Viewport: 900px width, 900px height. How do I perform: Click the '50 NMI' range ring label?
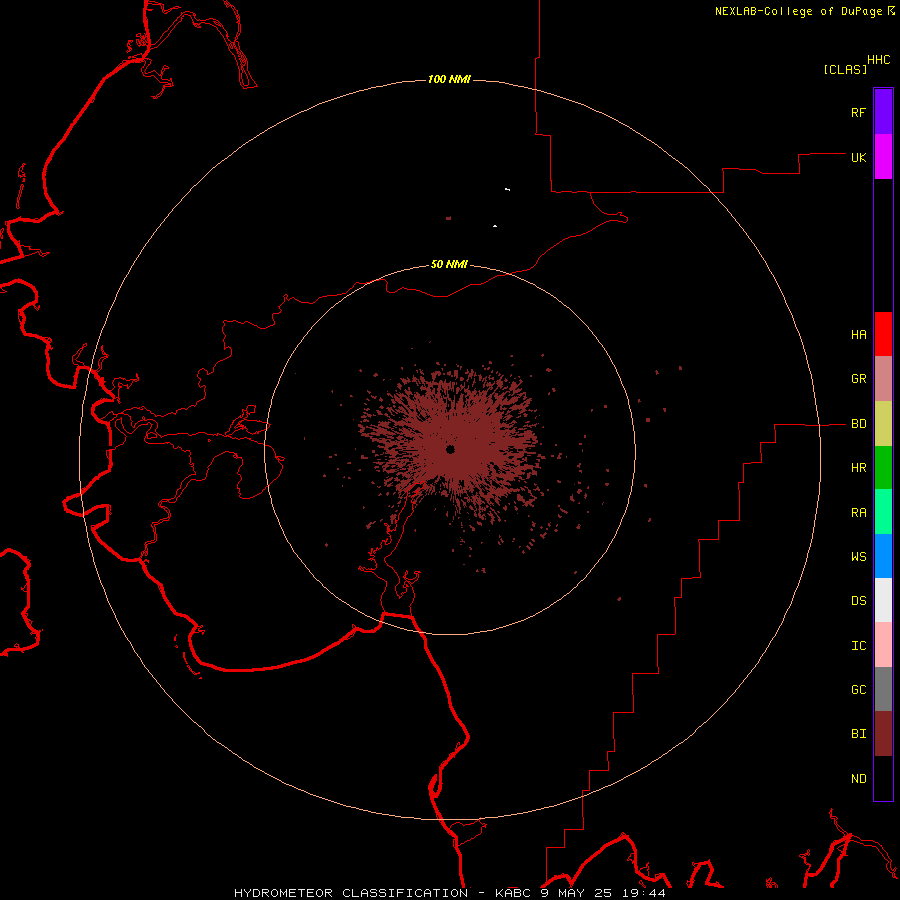tap(449, 264)
